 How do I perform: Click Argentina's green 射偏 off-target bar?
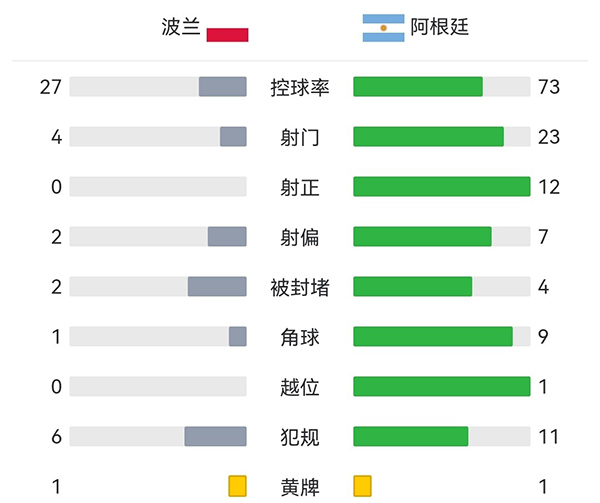422,237
